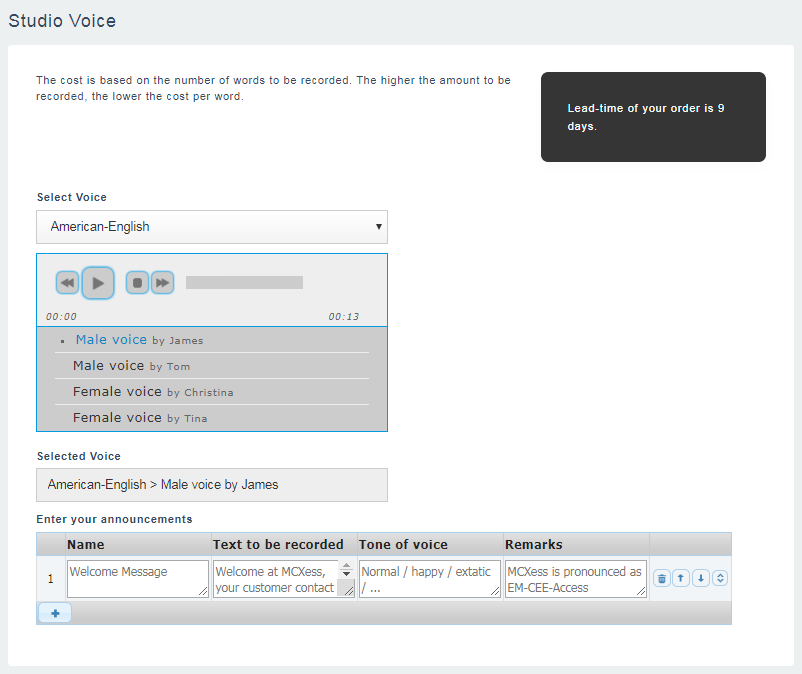Click the Tone of voice text field
Image resolution: width=802 pixels, height=674 pixels.
[x=430, y=579]
